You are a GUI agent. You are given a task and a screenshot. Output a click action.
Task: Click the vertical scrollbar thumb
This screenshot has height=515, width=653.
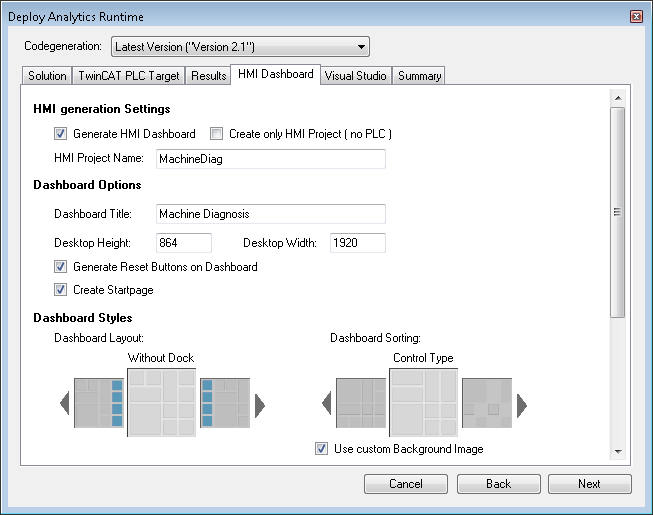pos(618,212)
